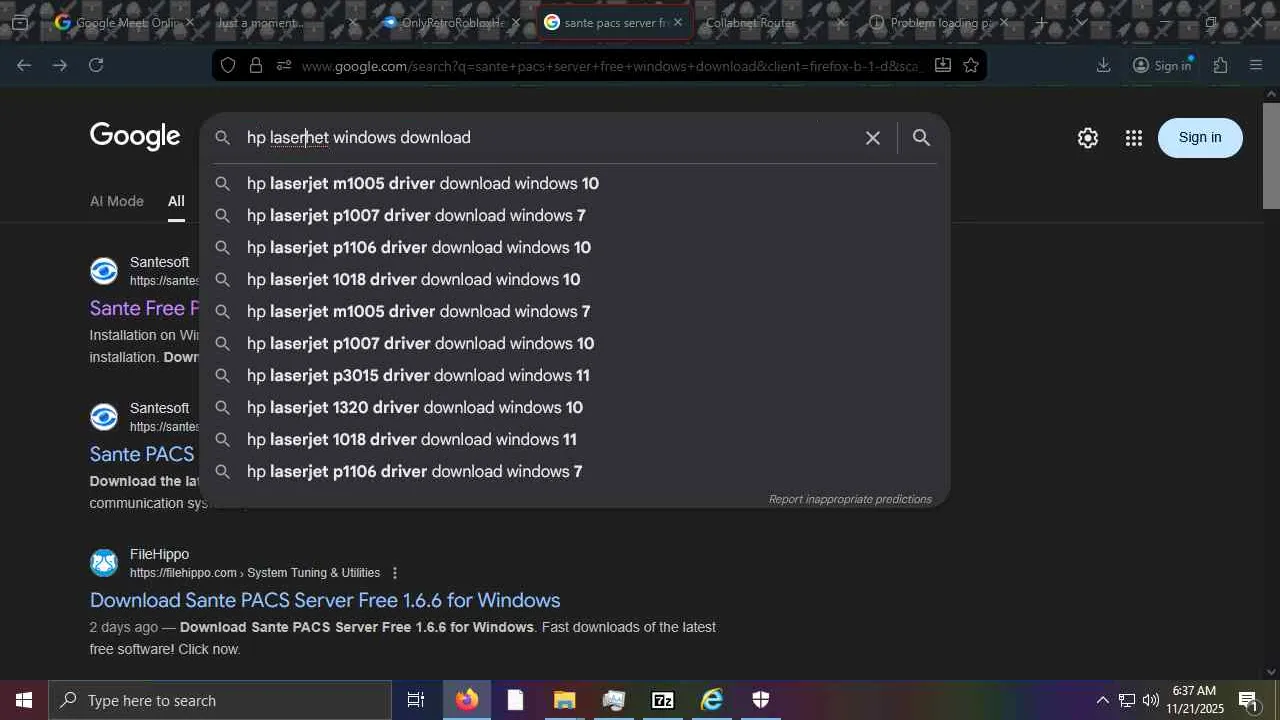Open tracking protection shield in address bar
This screenshot has height=720, width=1280.
click(x=228, y=65)
